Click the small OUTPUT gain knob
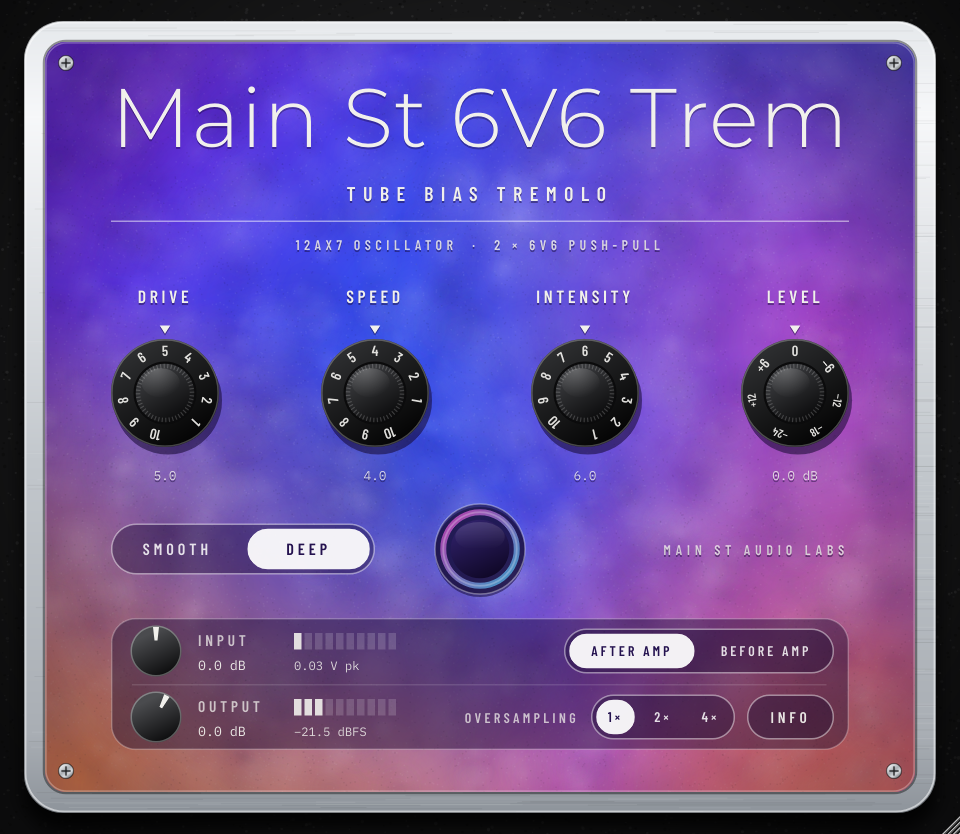This screenshot has height=834, width=960. coord(156,716)
